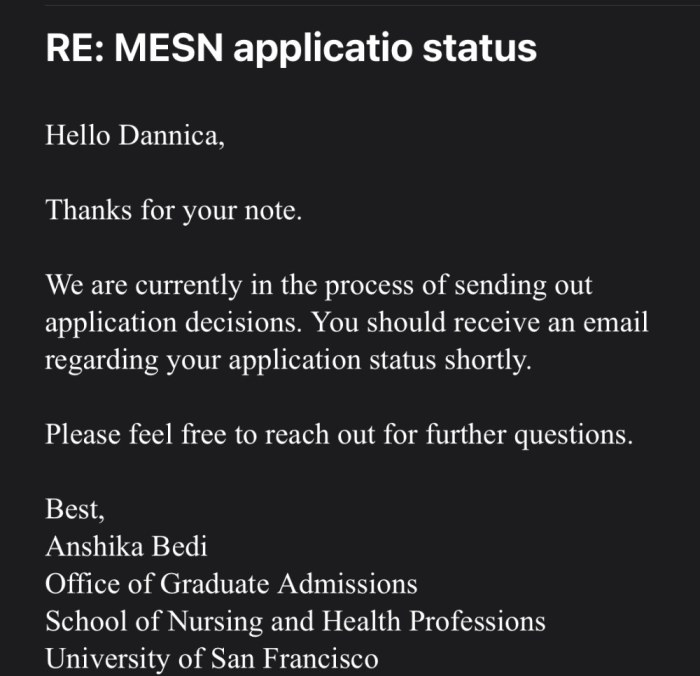Click the Hello greeting word
The height and width of the screenshot is (676, 700).
click(x=78, y=135)
